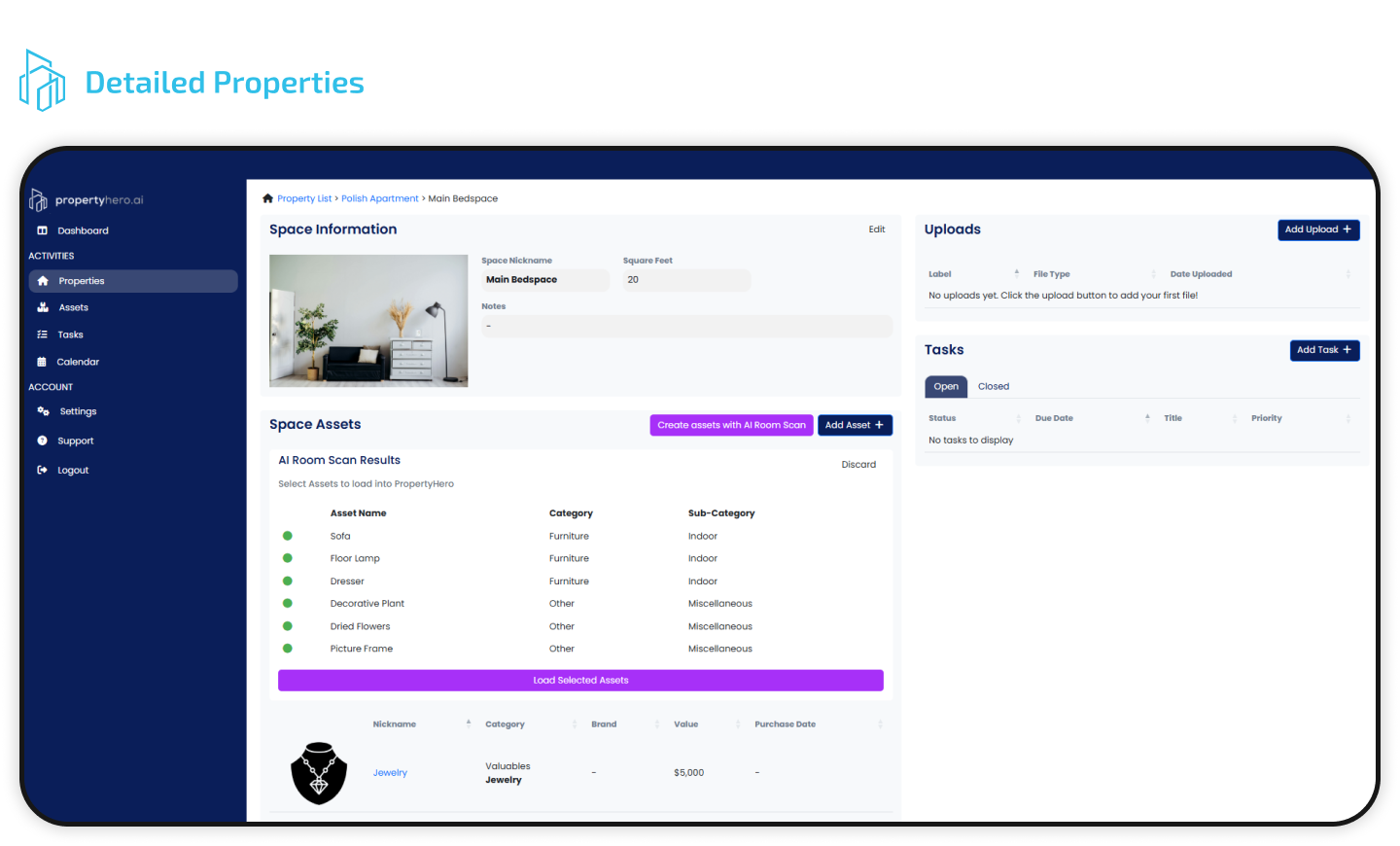This screenshot has height=846, width=1400.
Task: Open Dashboard from the sidebar icon
Action: point(43,231)
